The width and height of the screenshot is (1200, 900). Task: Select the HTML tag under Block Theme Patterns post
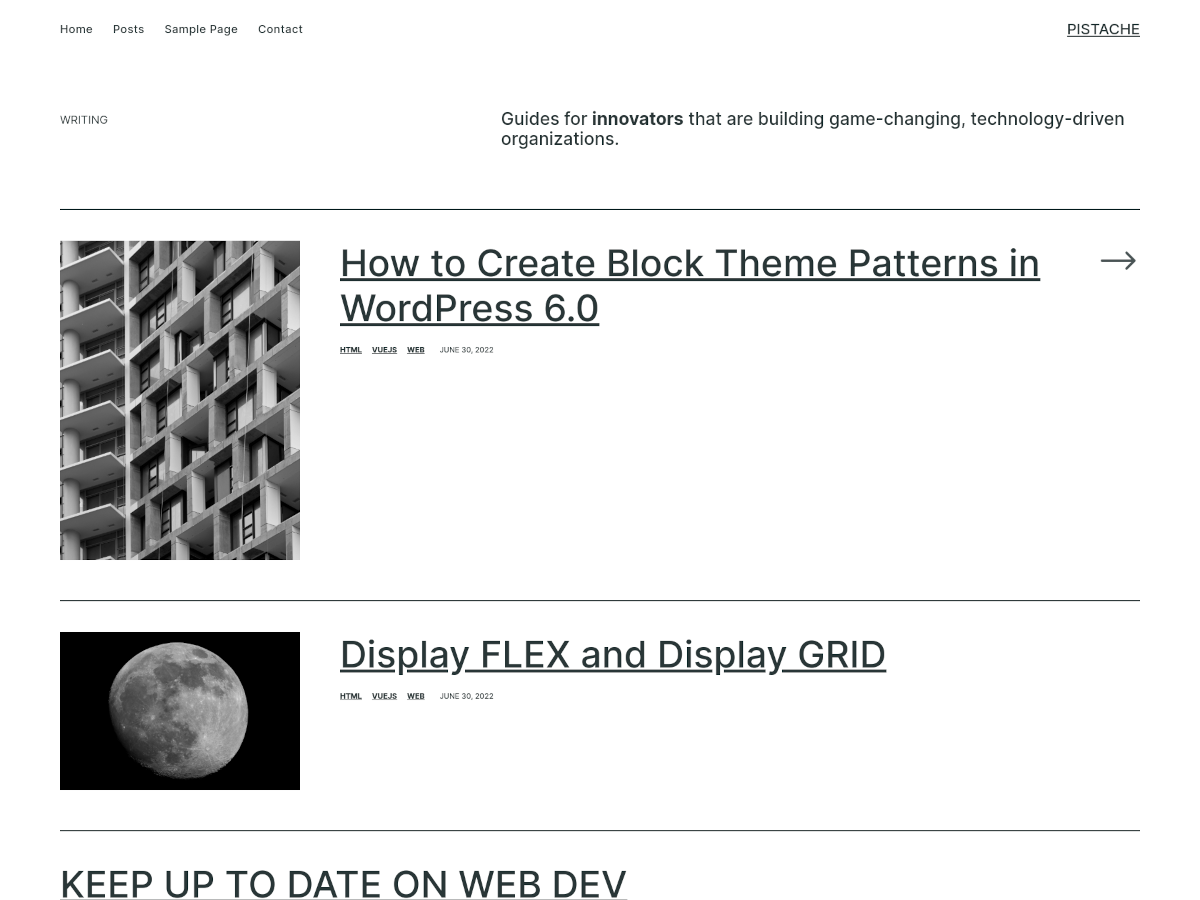350,350
